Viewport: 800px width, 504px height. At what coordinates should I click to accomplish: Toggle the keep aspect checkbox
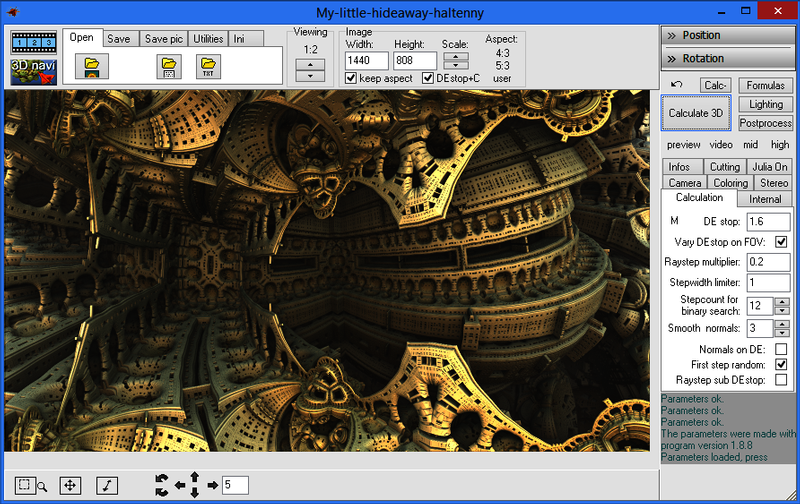[351, 78]
